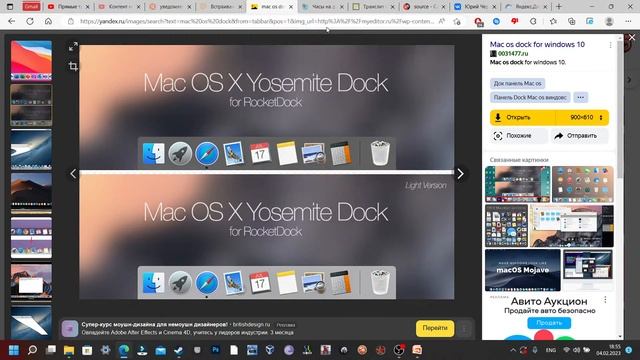Click the Перейти button on the ad banner

coord(435,328)
